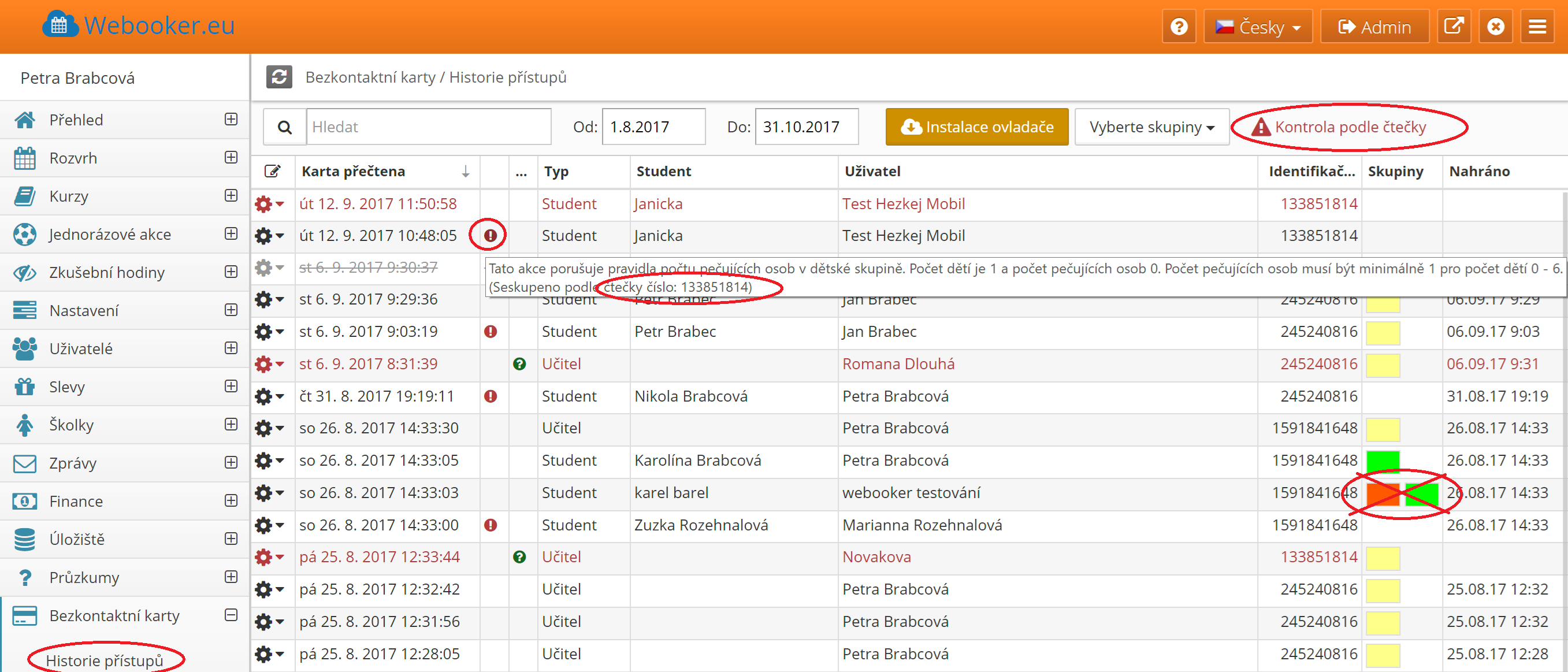Click the help question mark icon

click(1179, 27)
